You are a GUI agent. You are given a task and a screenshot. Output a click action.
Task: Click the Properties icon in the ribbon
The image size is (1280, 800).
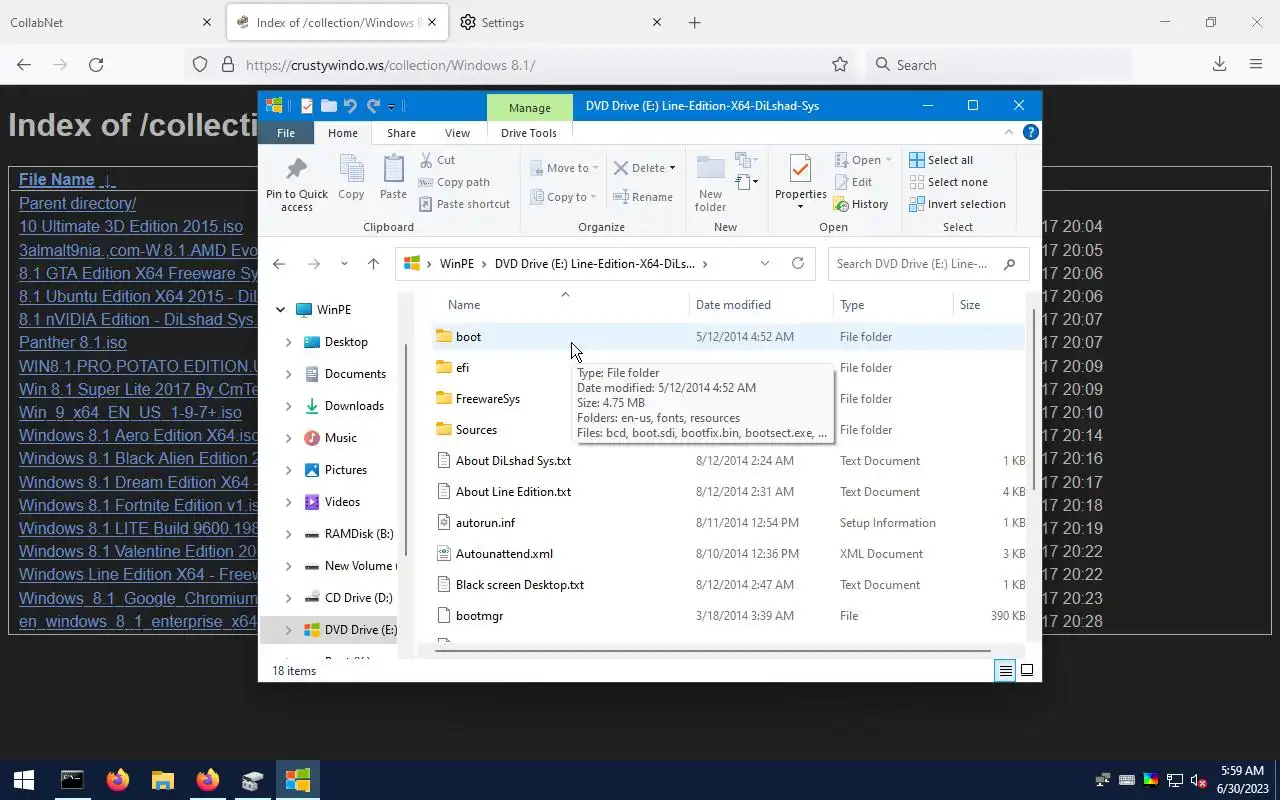(800, 168)
